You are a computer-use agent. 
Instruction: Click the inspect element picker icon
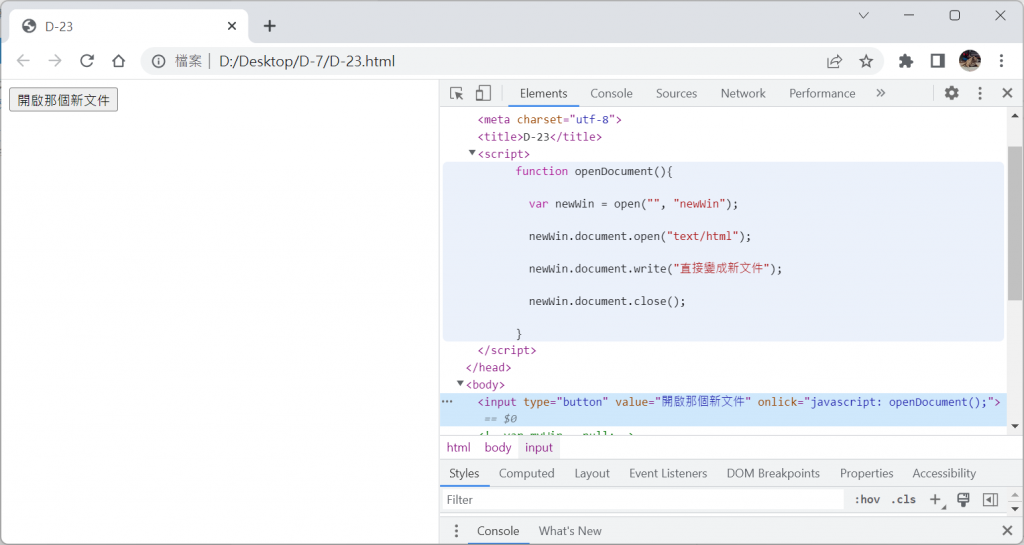tap(456, 93)
